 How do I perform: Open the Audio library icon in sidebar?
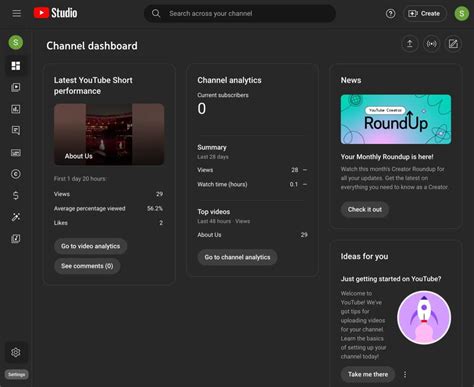point(16,238)
